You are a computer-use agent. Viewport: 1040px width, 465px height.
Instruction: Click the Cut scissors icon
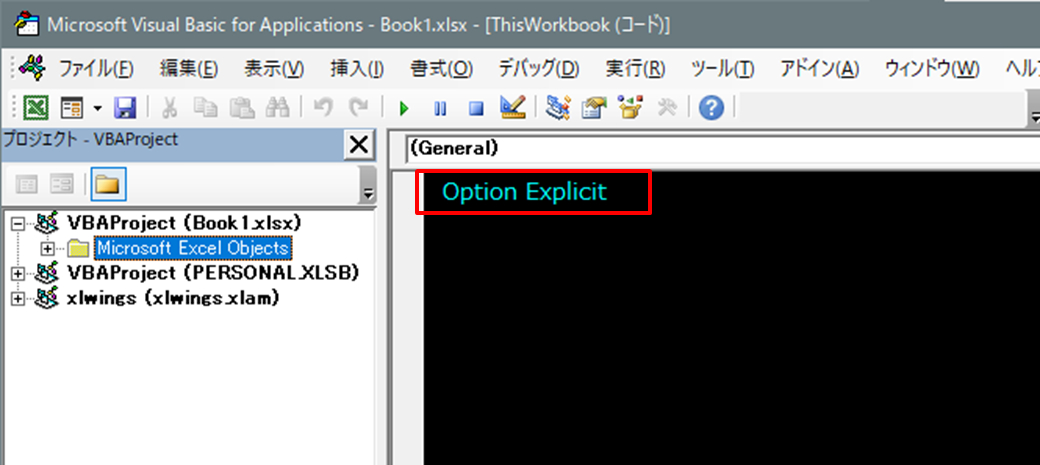coord(170,107)
